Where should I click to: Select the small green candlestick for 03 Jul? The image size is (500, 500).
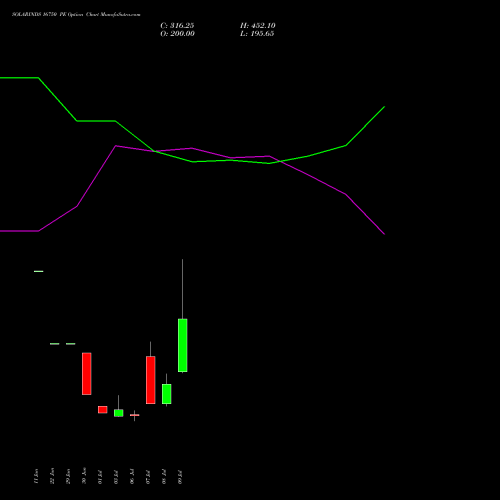click(118, 413)
